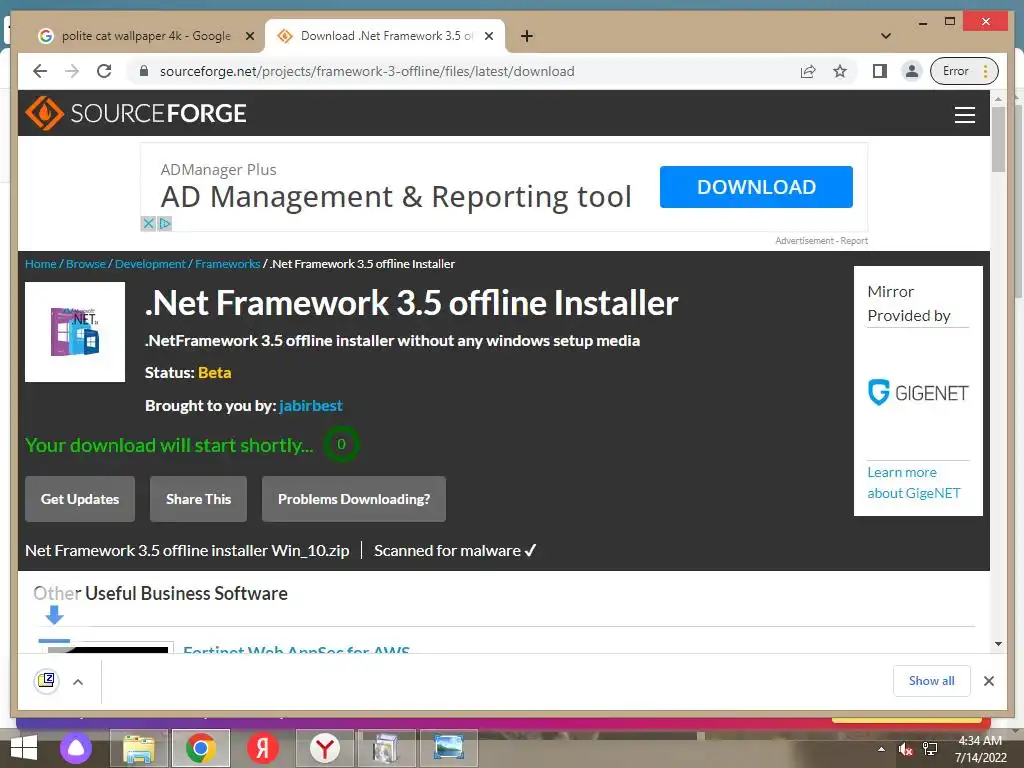Click the Share This button

click(199, 499)
